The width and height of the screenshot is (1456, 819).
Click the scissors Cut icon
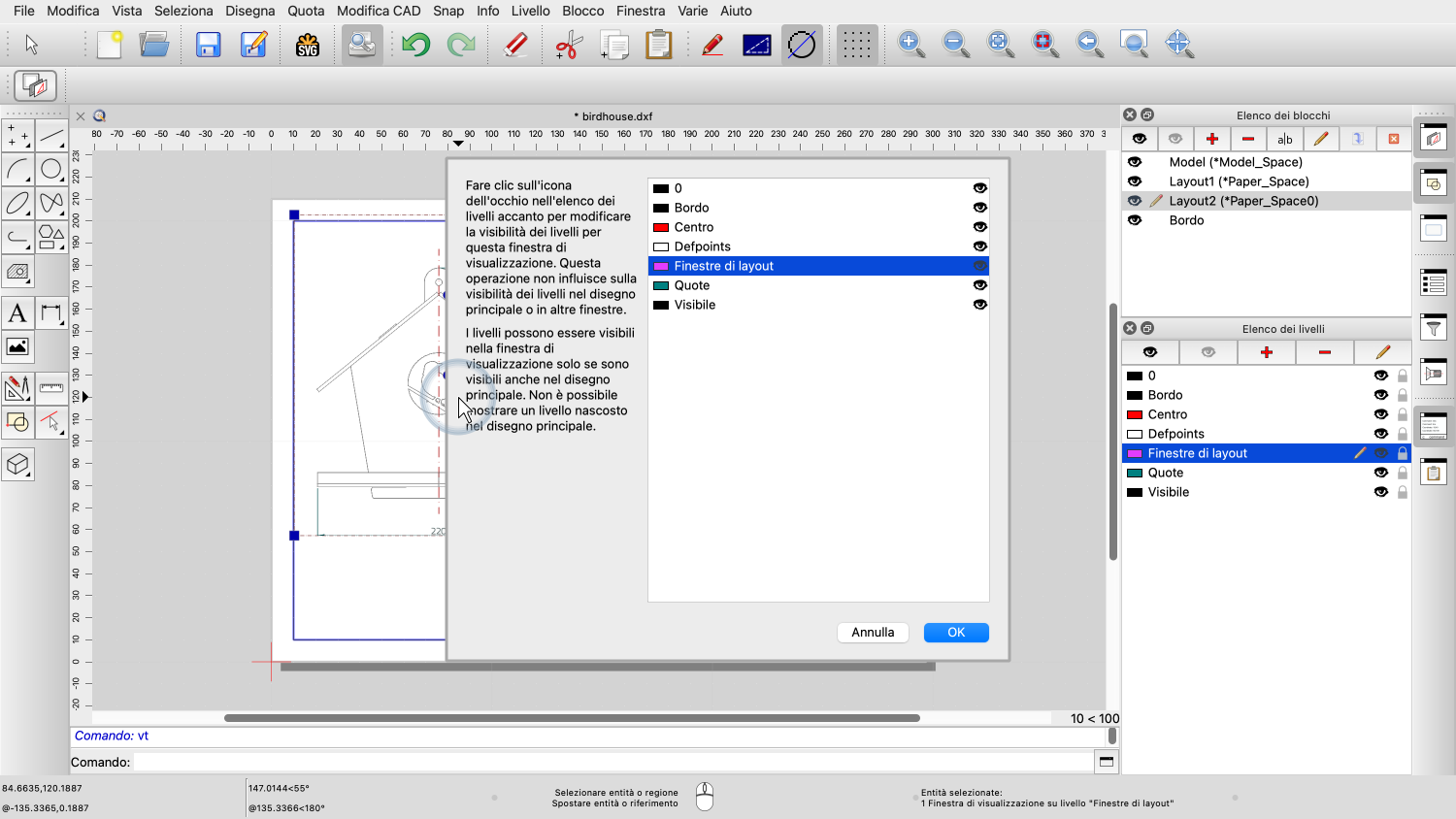click(568, 45)
